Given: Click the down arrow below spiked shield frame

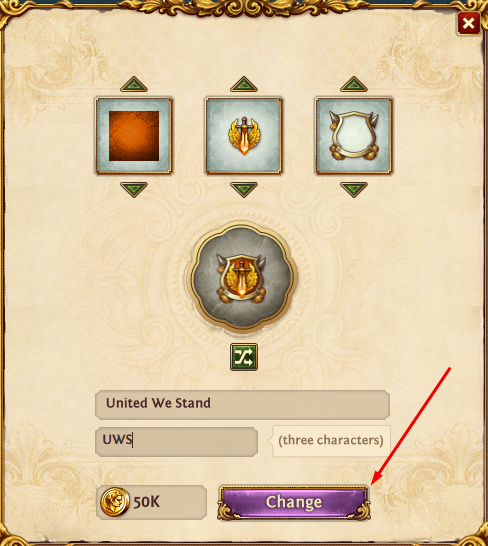Looking at the screenshot, I should click(354, 190).
